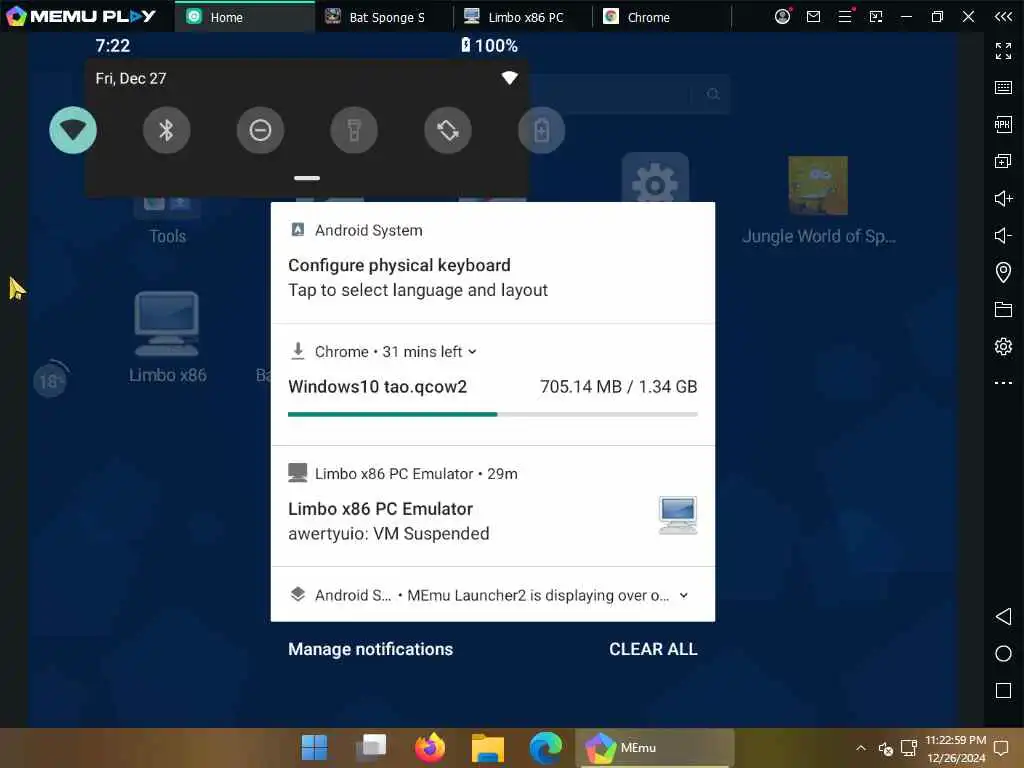Install APK from sidebar icon
The height and width of the screenshot is (768, 1024).
click(1003, 124)
